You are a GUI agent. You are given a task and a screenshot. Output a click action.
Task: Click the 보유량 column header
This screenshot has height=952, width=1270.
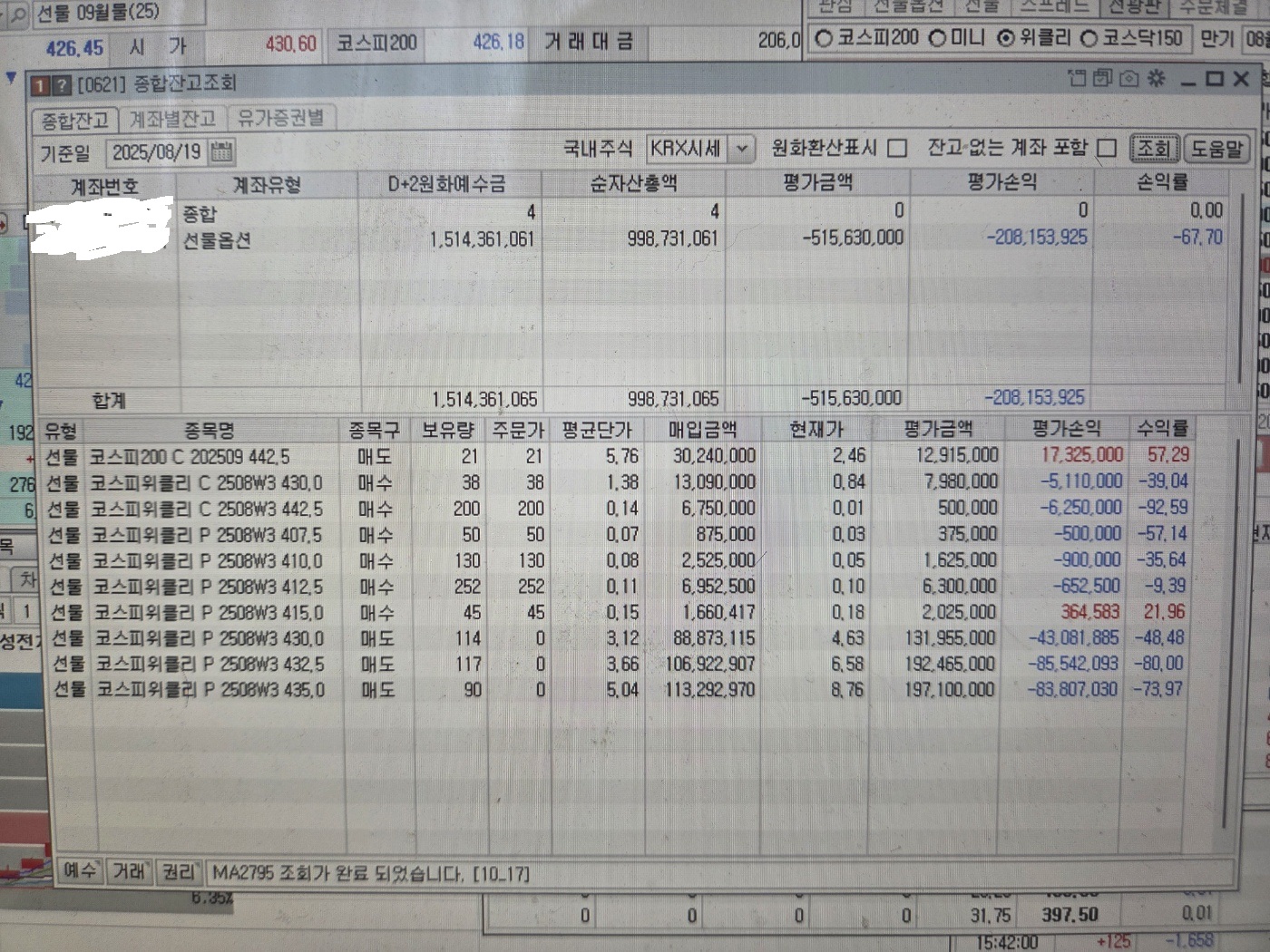[x=448, y=430]
